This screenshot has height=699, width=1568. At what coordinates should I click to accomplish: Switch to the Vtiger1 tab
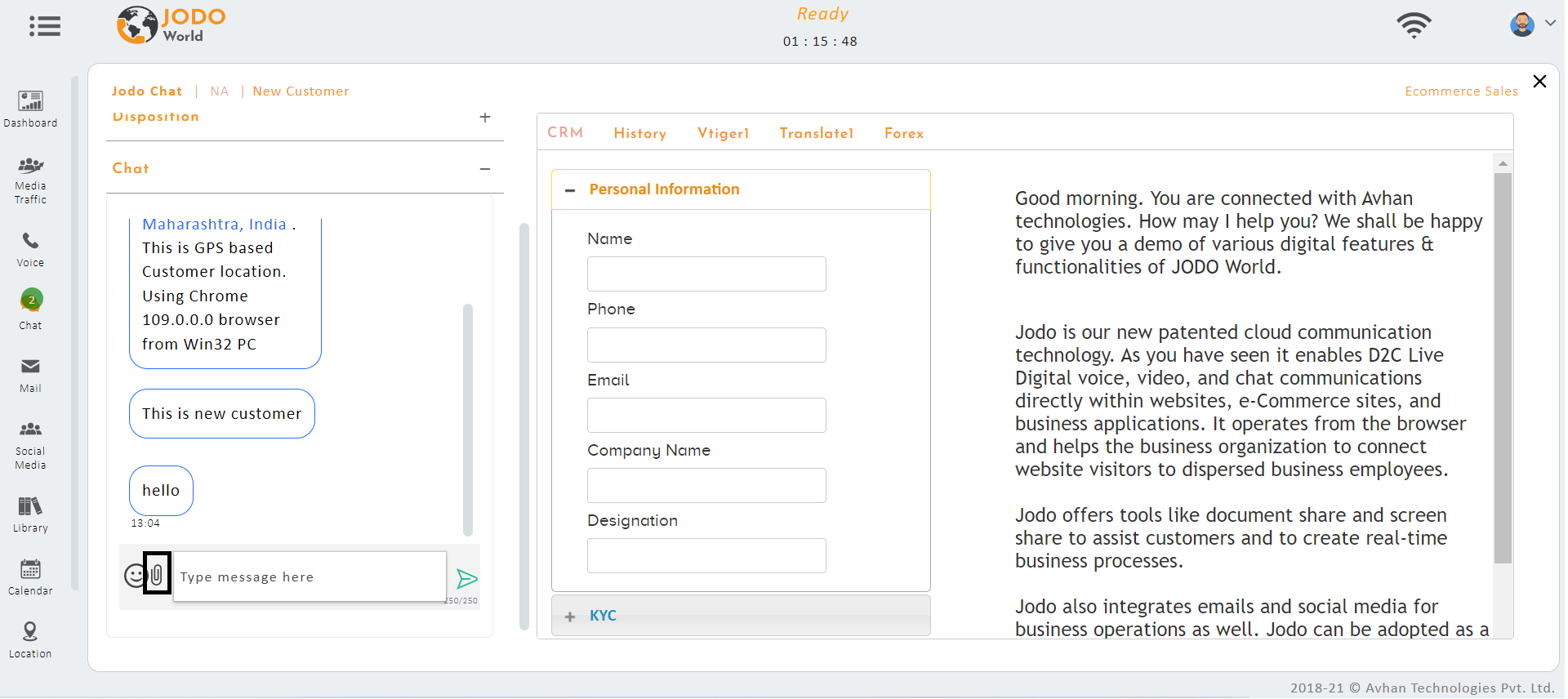coord(724,133)
